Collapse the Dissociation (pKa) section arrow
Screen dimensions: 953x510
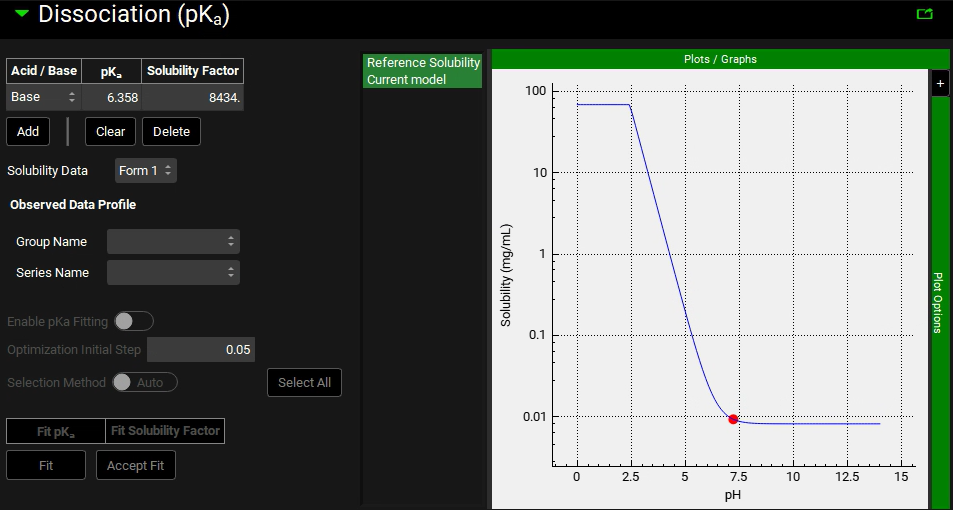coord(21,13)
